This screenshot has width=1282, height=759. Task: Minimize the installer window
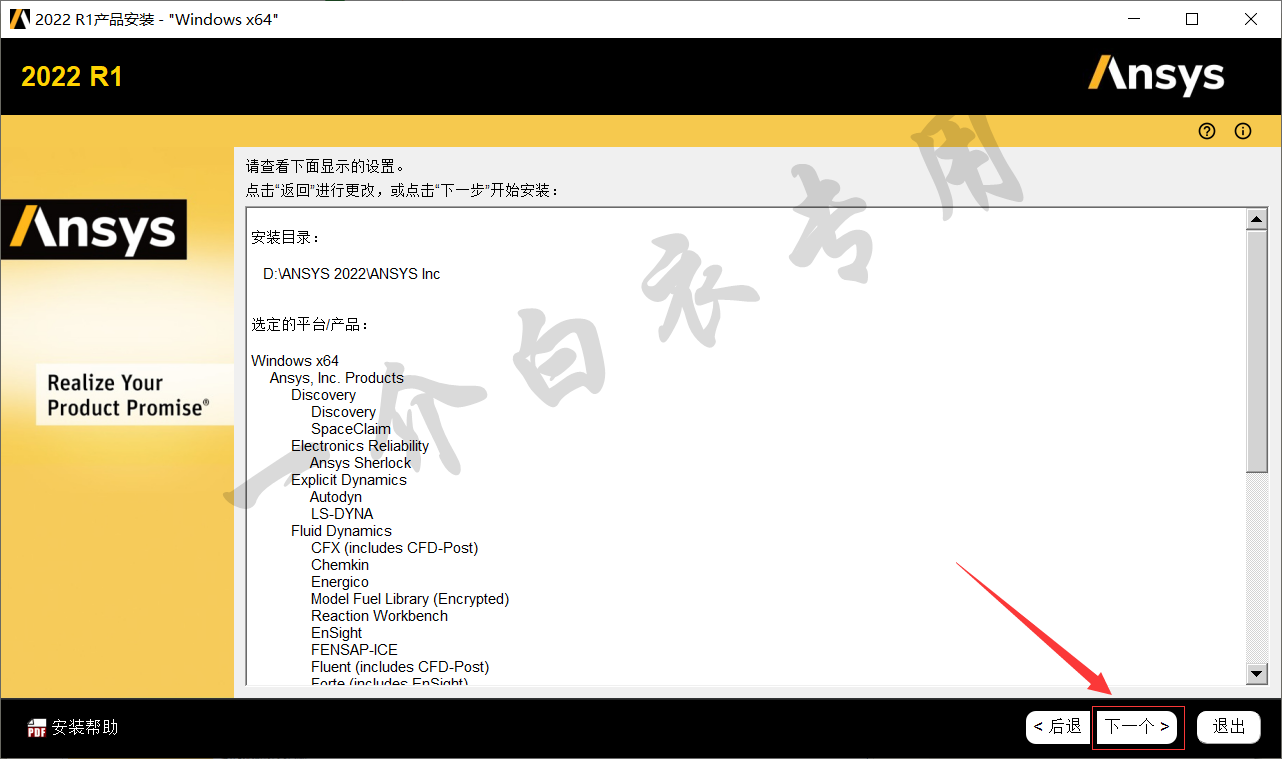[1134, 19]
